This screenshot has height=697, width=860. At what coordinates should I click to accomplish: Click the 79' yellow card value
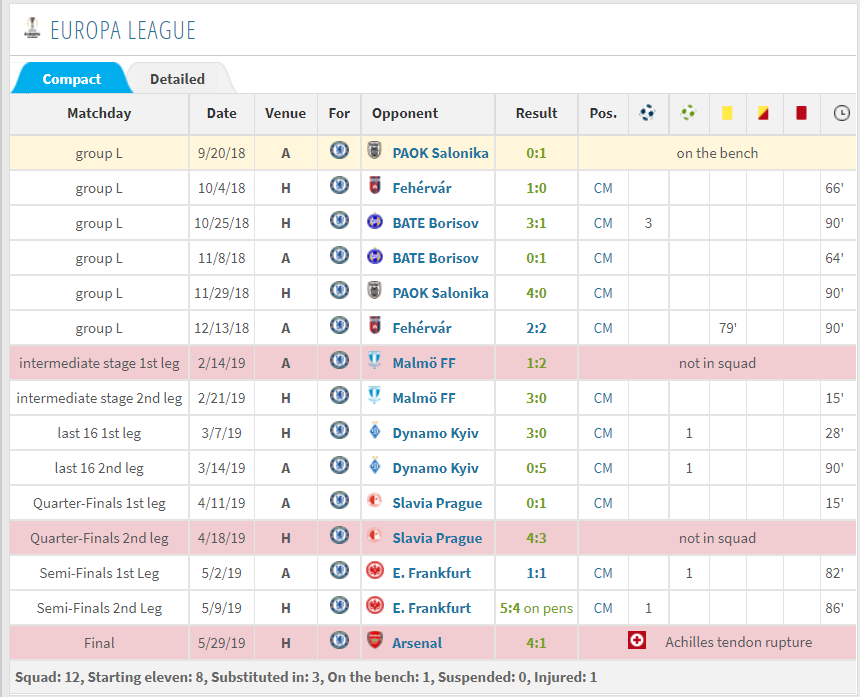click(728, 328)
